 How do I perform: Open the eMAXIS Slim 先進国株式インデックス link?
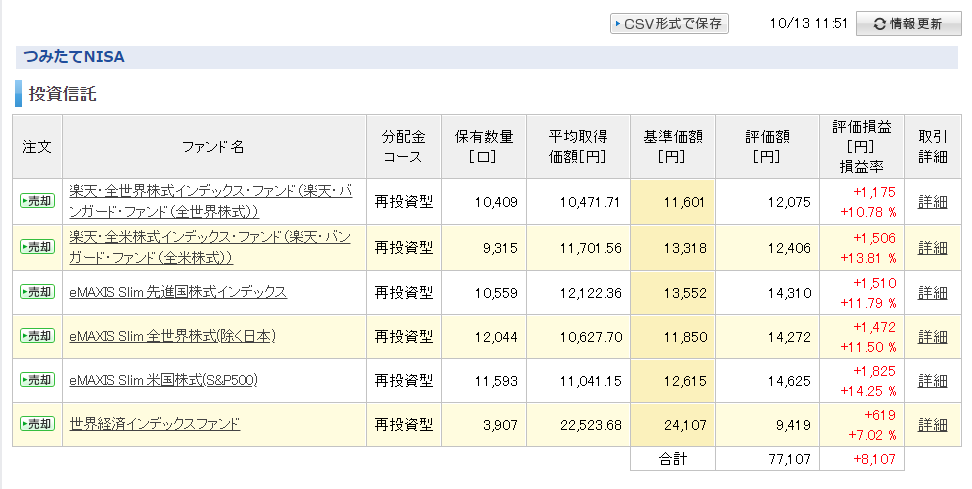[x=178, y=292]
